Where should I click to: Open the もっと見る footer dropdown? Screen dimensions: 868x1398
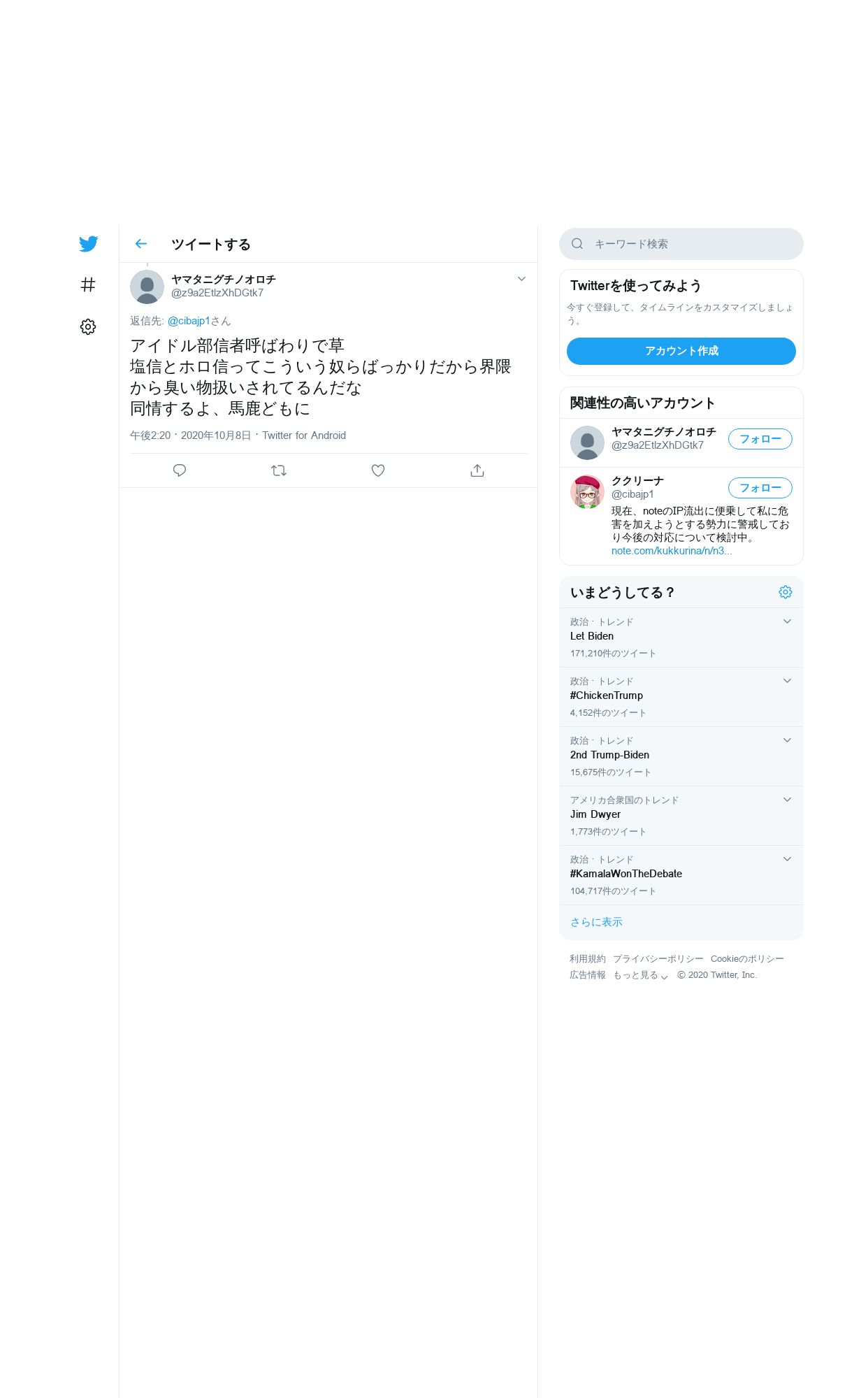pyautogui.click(x=641, y=975)
